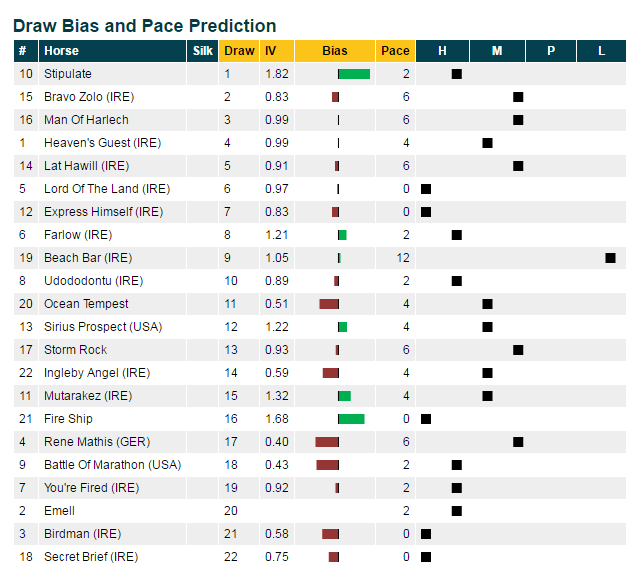Viewport: 643px width, 577px height.
Task: Open horse Sirius Prospect (USA)
Action: (x=103, y=327)
